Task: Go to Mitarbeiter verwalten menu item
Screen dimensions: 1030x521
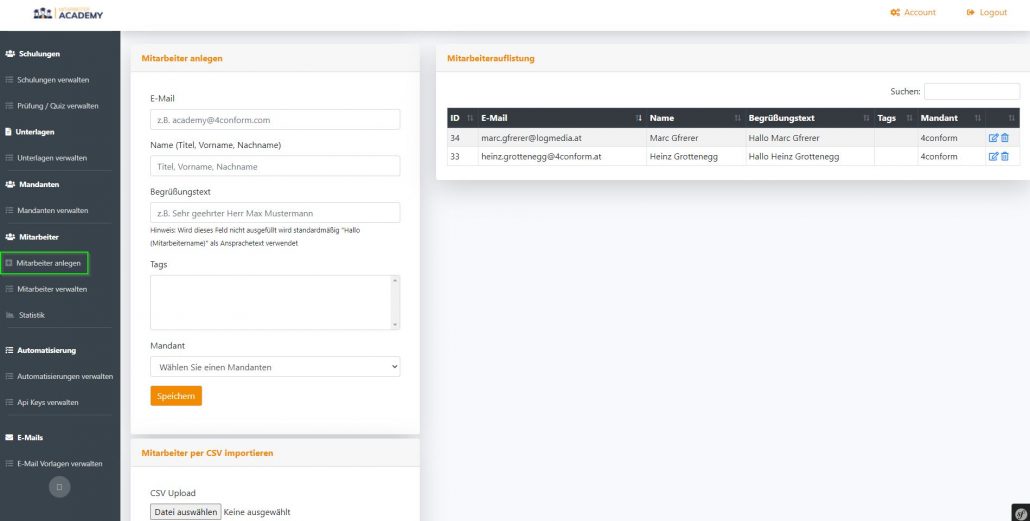Action: click(x=52, y=289)
